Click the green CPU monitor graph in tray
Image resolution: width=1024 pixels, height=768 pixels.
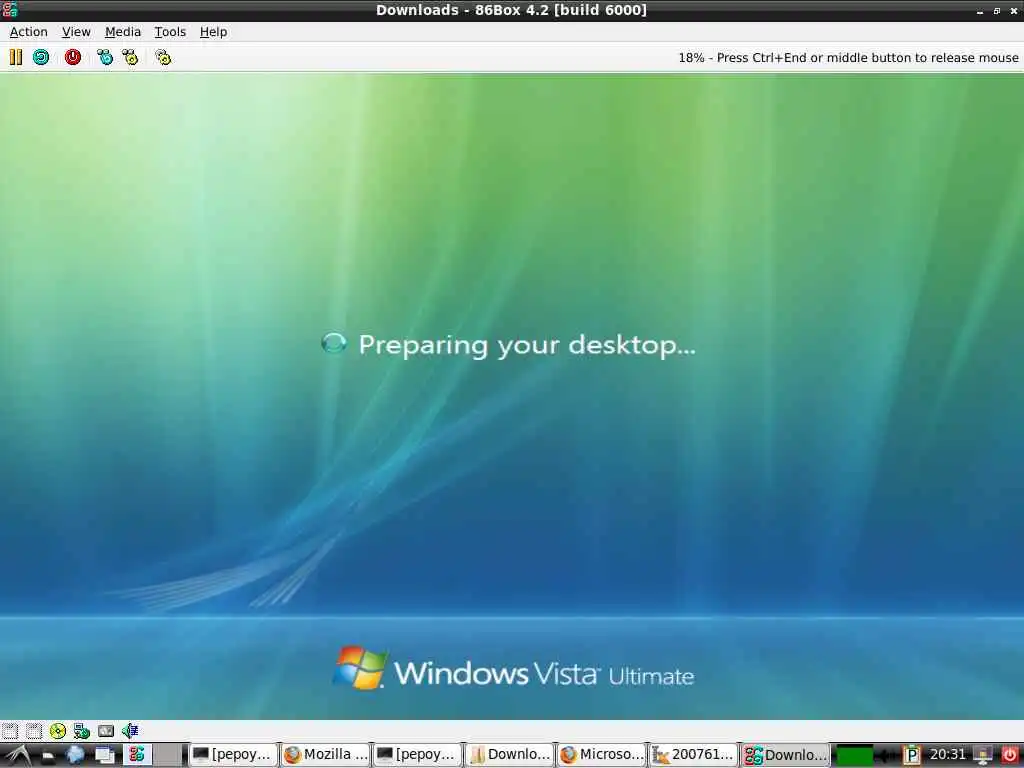pos(855,756)
